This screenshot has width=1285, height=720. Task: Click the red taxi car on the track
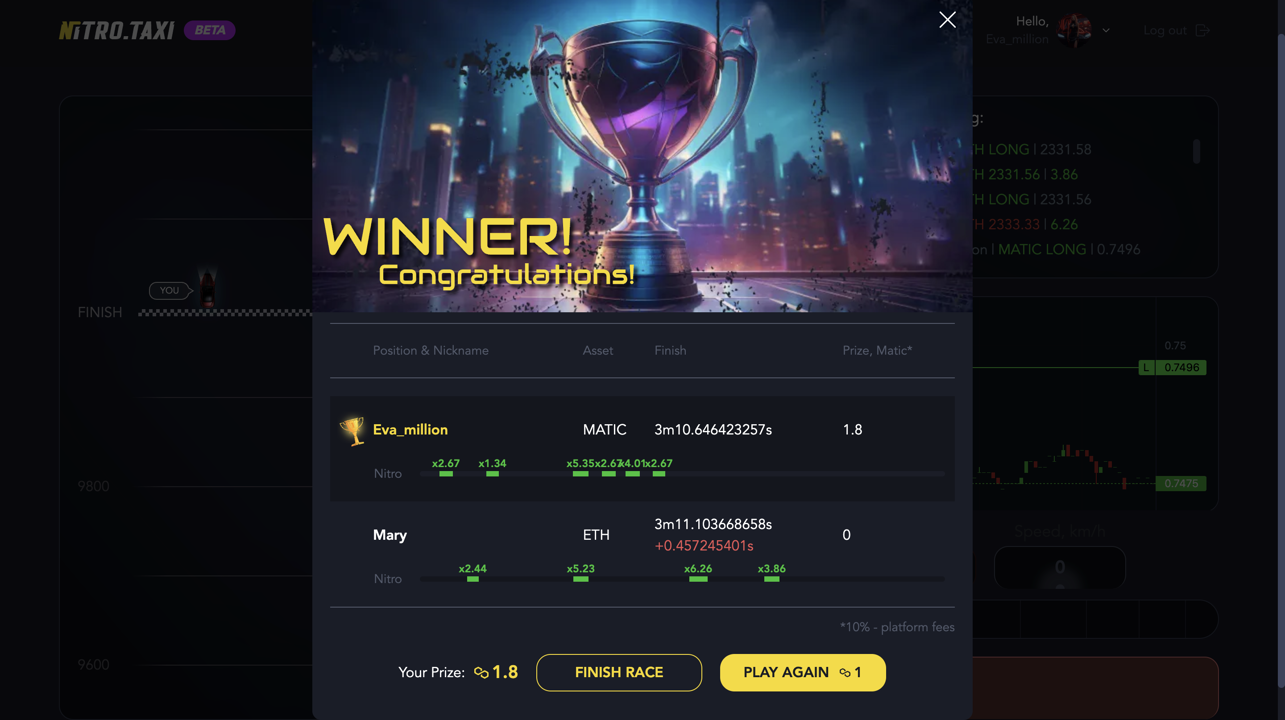(207, 288)
